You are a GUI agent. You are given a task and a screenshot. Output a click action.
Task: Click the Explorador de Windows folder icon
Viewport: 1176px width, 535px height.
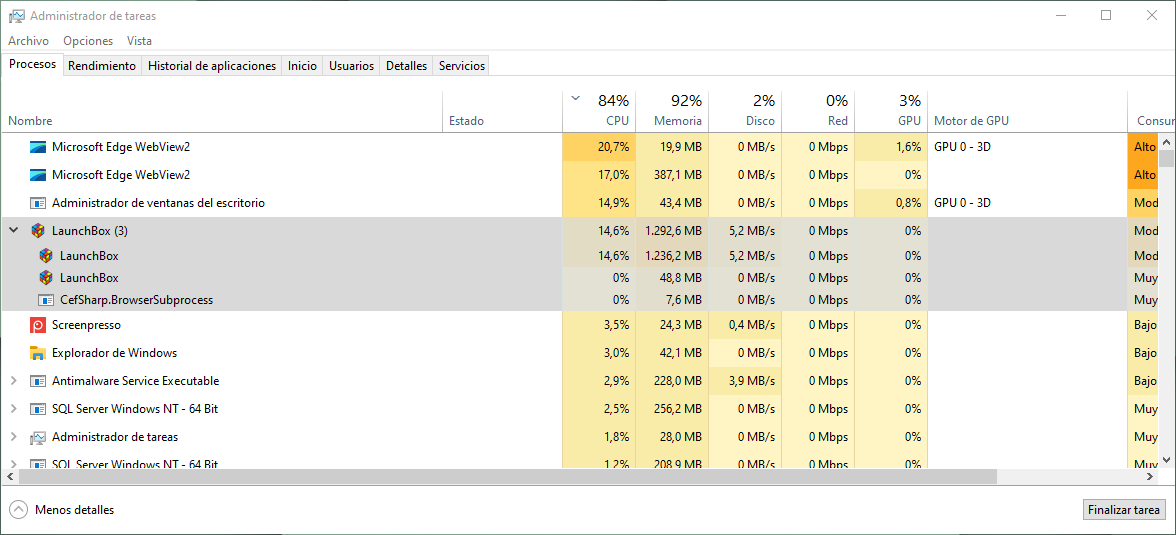pyautogui.click(x=38, y=353)
